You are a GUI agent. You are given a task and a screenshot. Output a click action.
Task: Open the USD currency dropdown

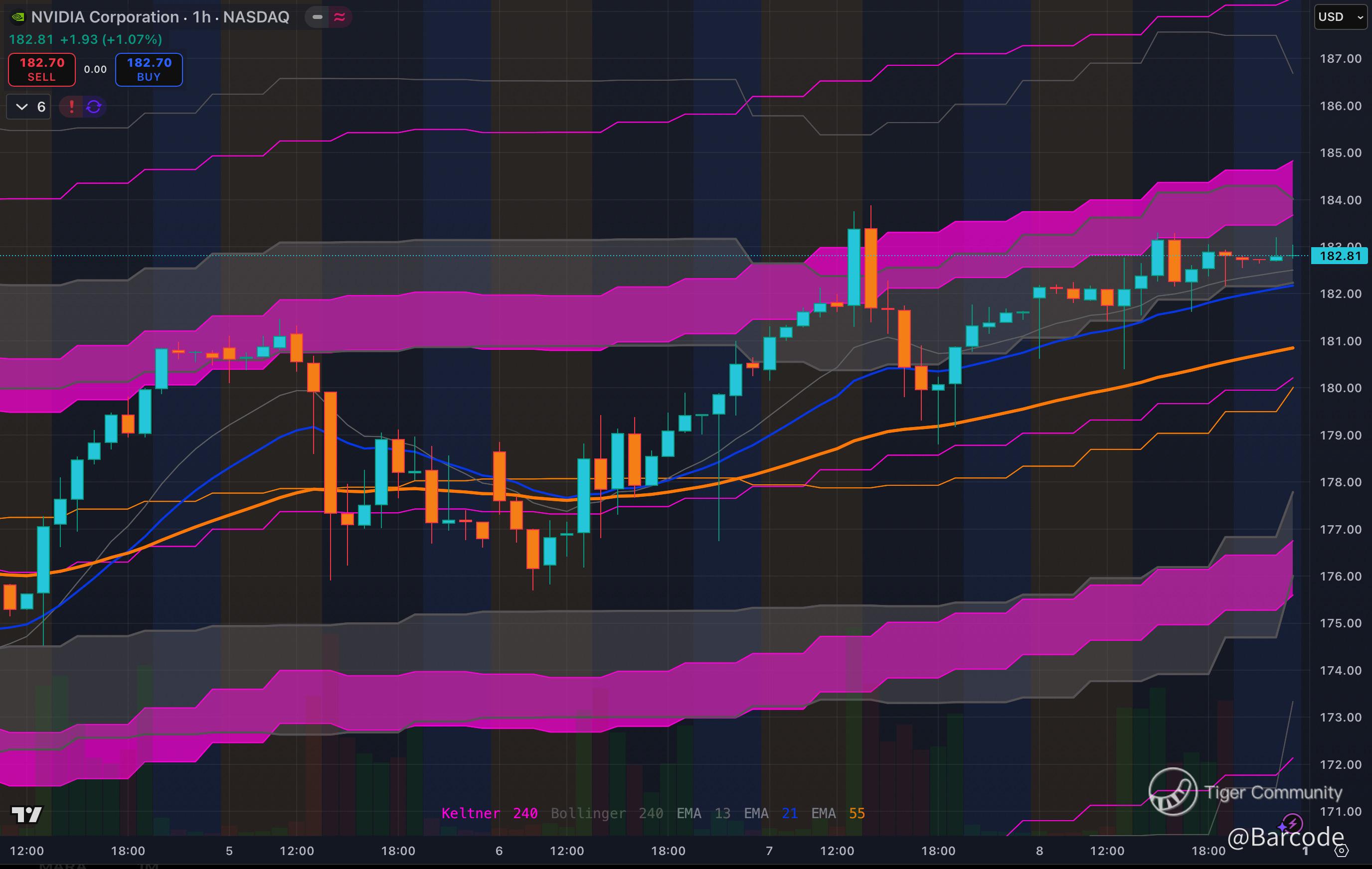click(1340, 17)
